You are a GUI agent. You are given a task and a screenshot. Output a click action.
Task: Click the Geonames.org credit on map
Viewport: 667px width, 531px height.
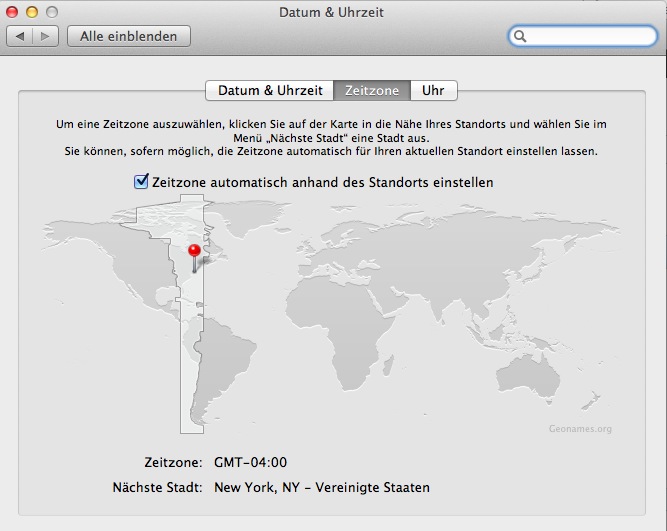pyautogui.click(x=580, y=428)
